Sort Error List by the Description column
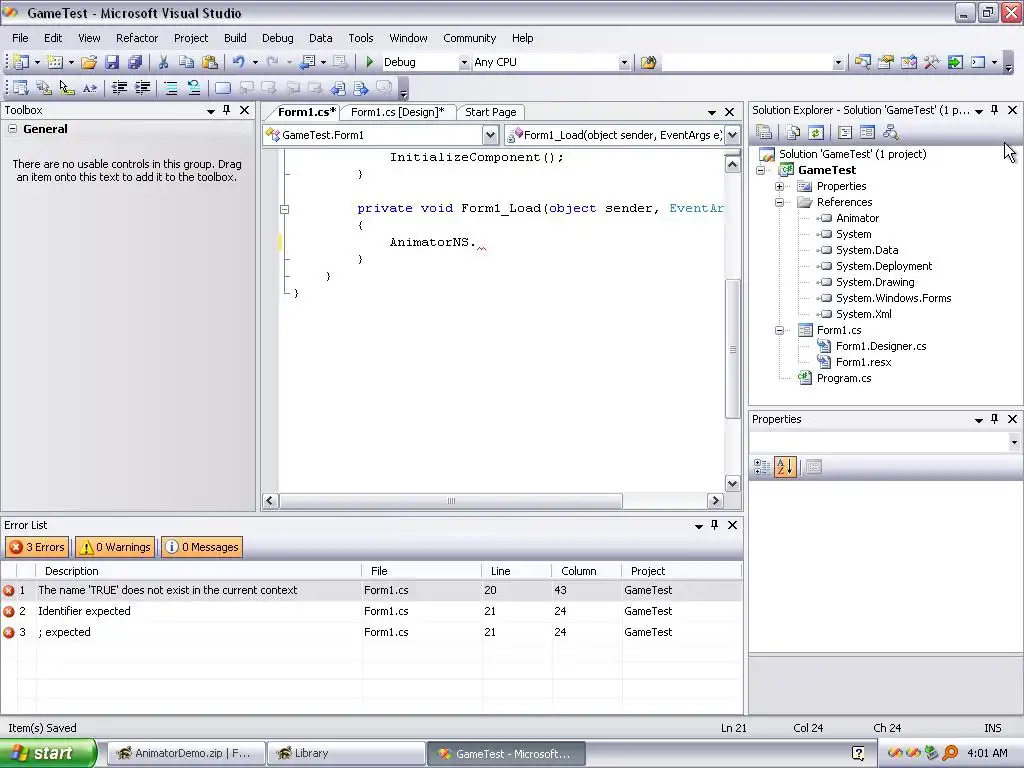This screenshot has height=768, width=1024. click(x=199, y=571)
